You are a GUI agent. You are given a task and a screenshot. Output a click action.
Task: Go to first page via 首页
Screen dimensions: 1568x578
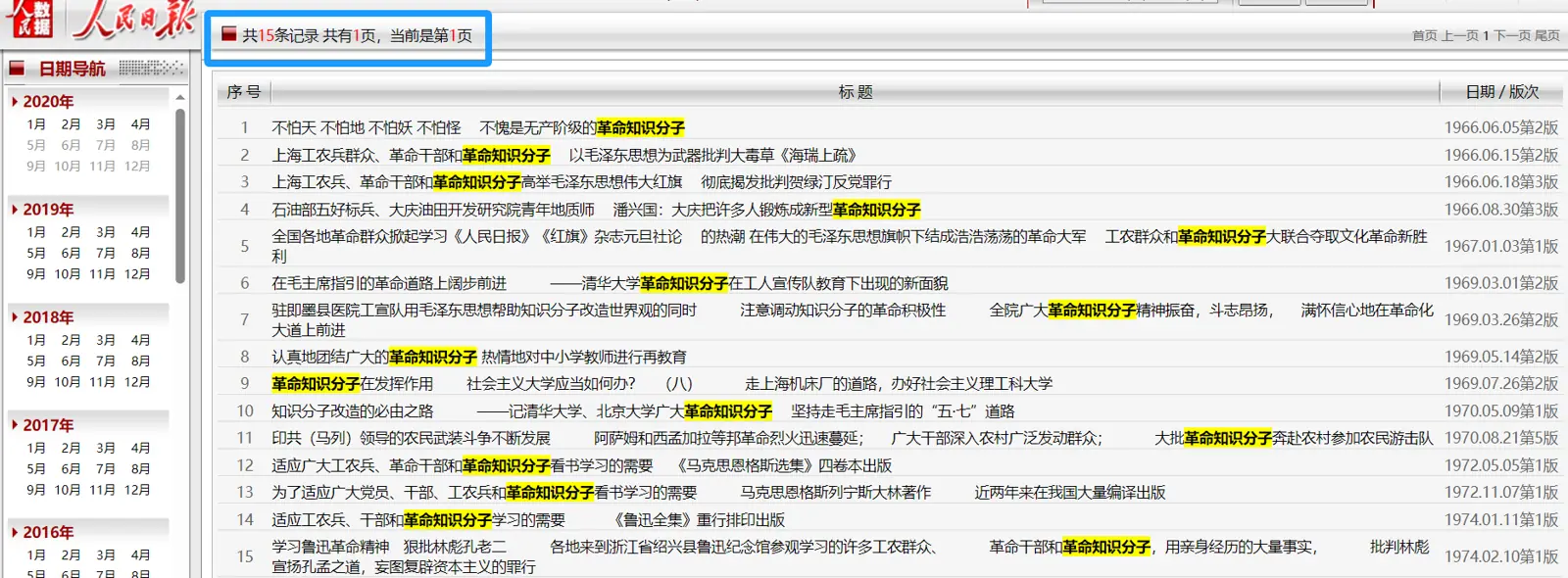(1424, 35)
